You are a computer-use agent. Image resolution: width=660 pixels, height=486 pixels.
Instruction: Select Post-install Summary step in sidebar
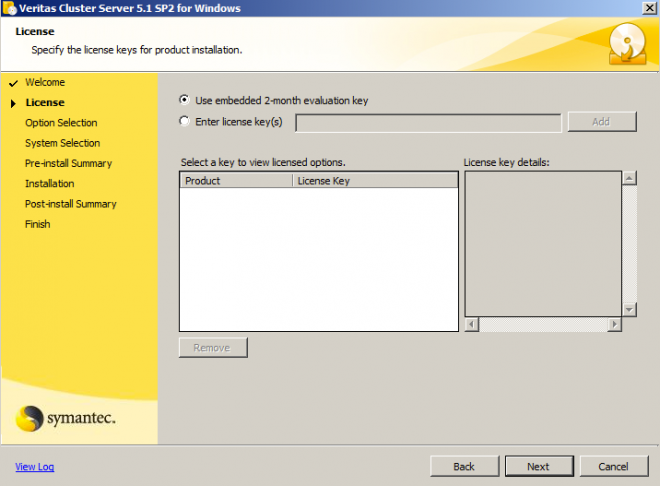[71, 204]
